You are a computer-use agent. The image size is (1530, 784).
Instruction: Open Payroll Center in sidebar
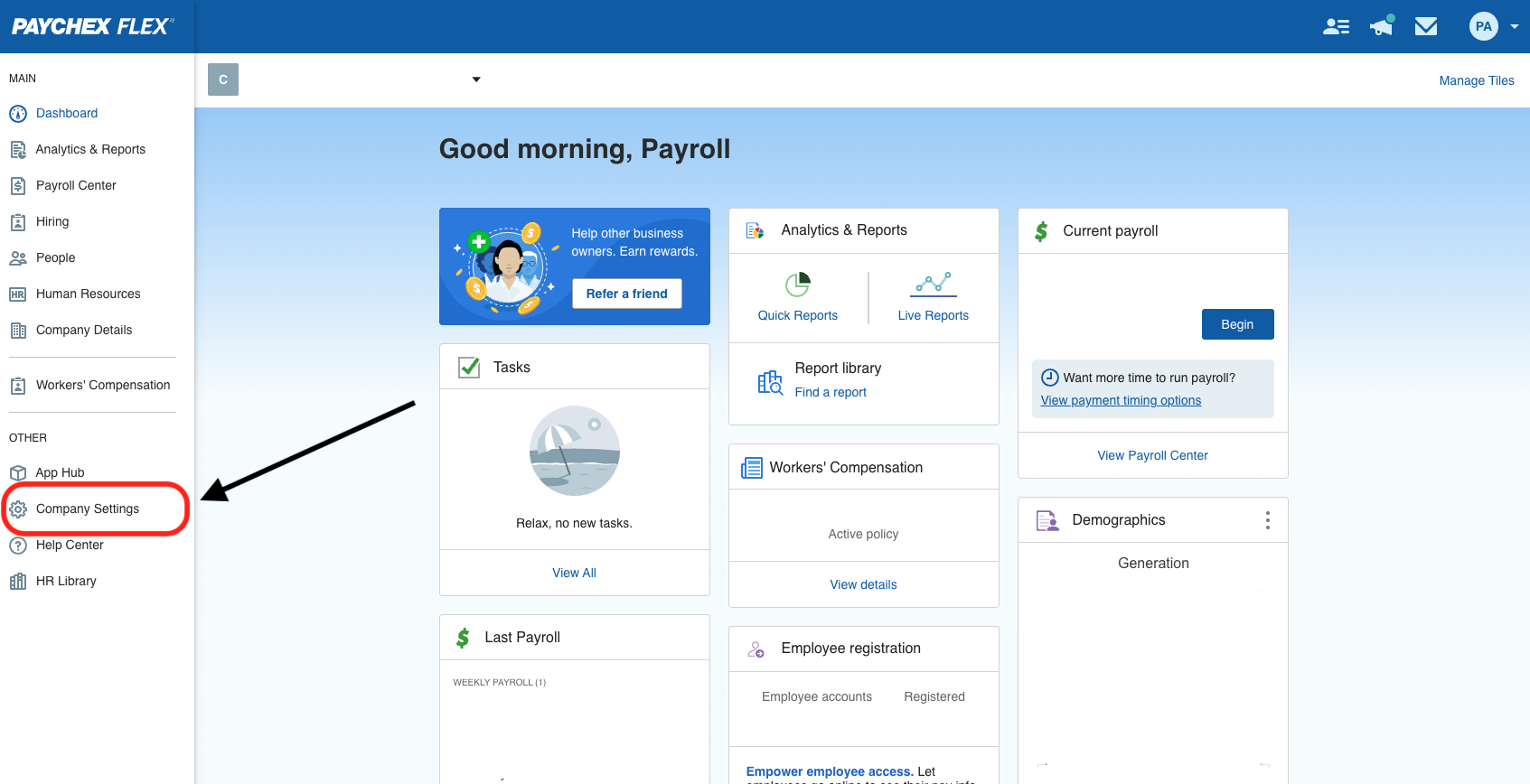coord(76,185)
